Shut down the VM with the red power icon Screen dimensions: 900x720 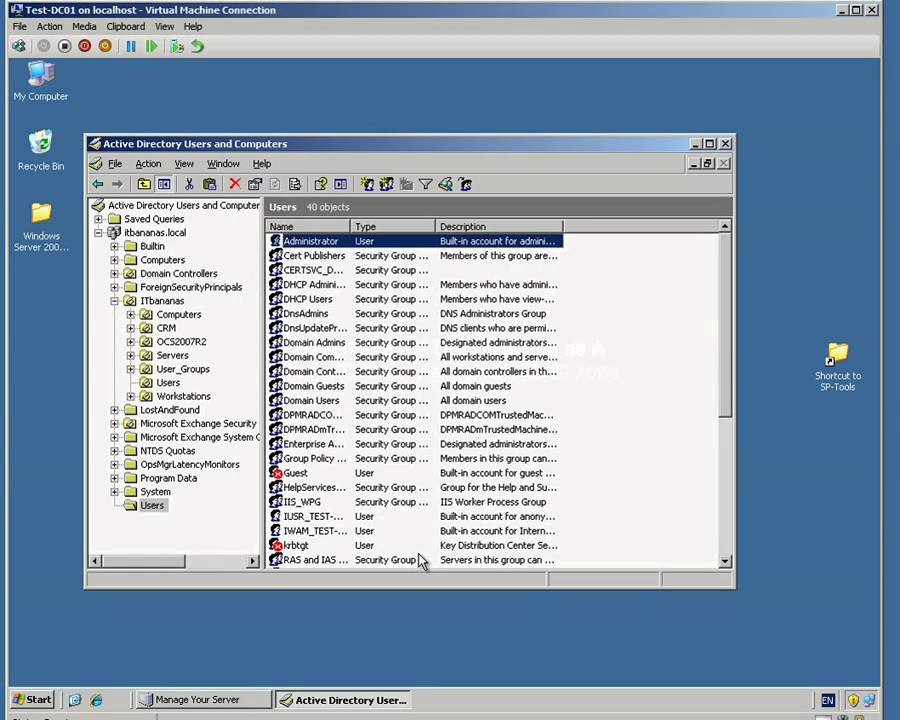[84, 46]
